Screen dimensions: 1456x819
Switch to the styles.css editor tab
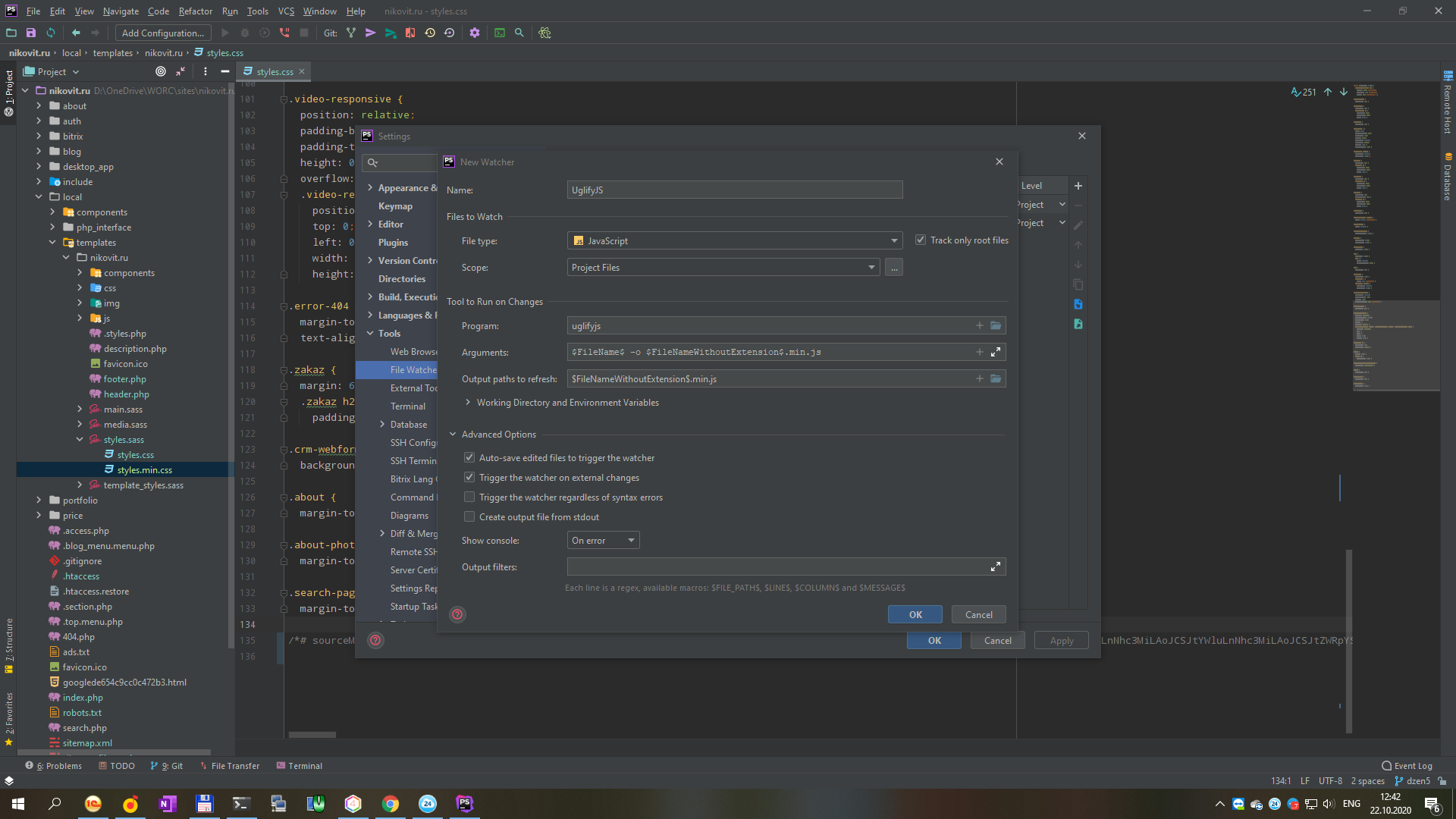coord(275,71)
